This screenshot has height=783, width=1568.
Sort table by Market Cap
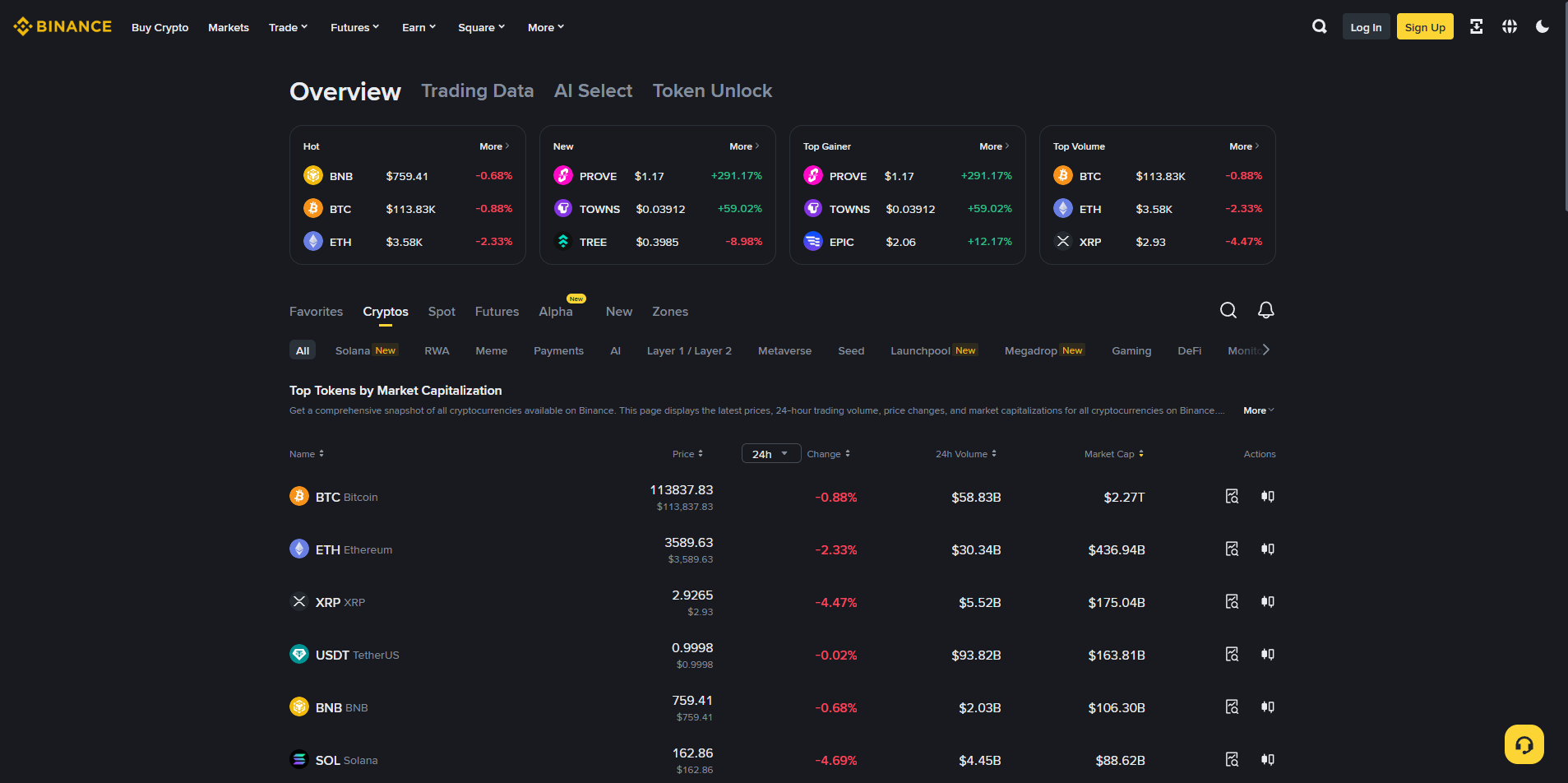pos(1114,454)
